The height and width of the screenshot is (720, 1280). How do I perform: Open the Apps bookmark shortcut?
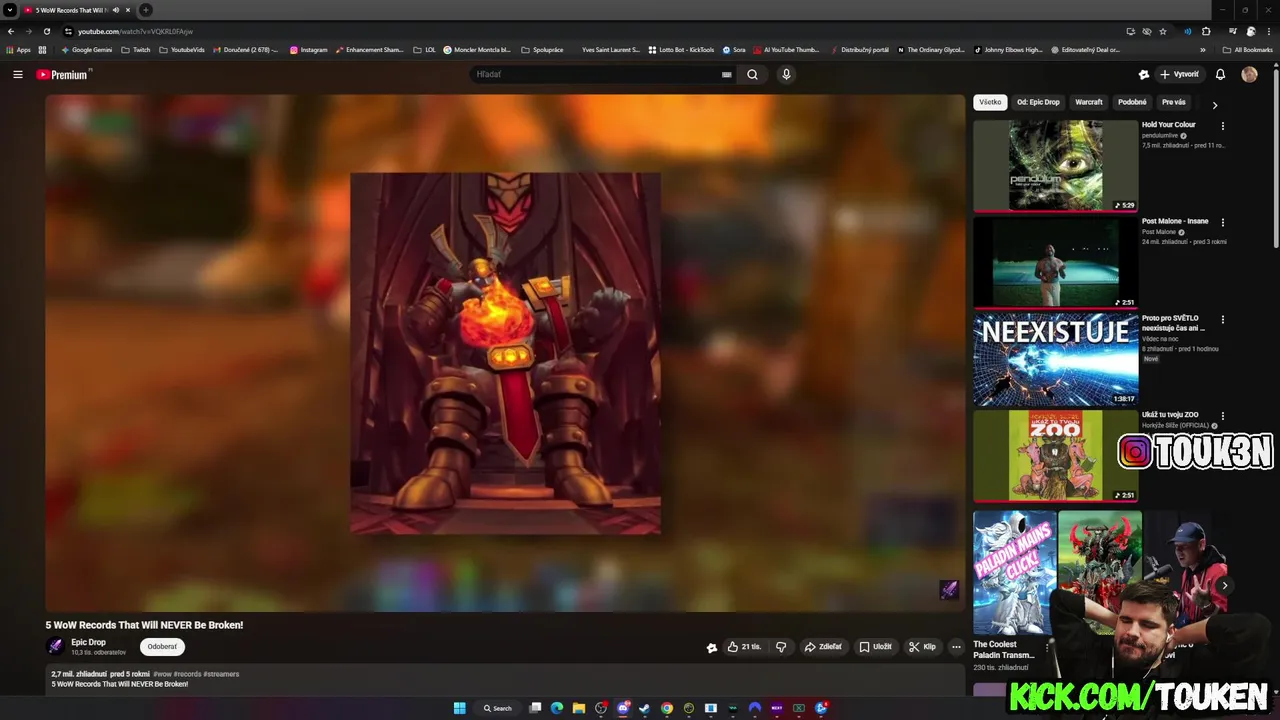point(19,49)
